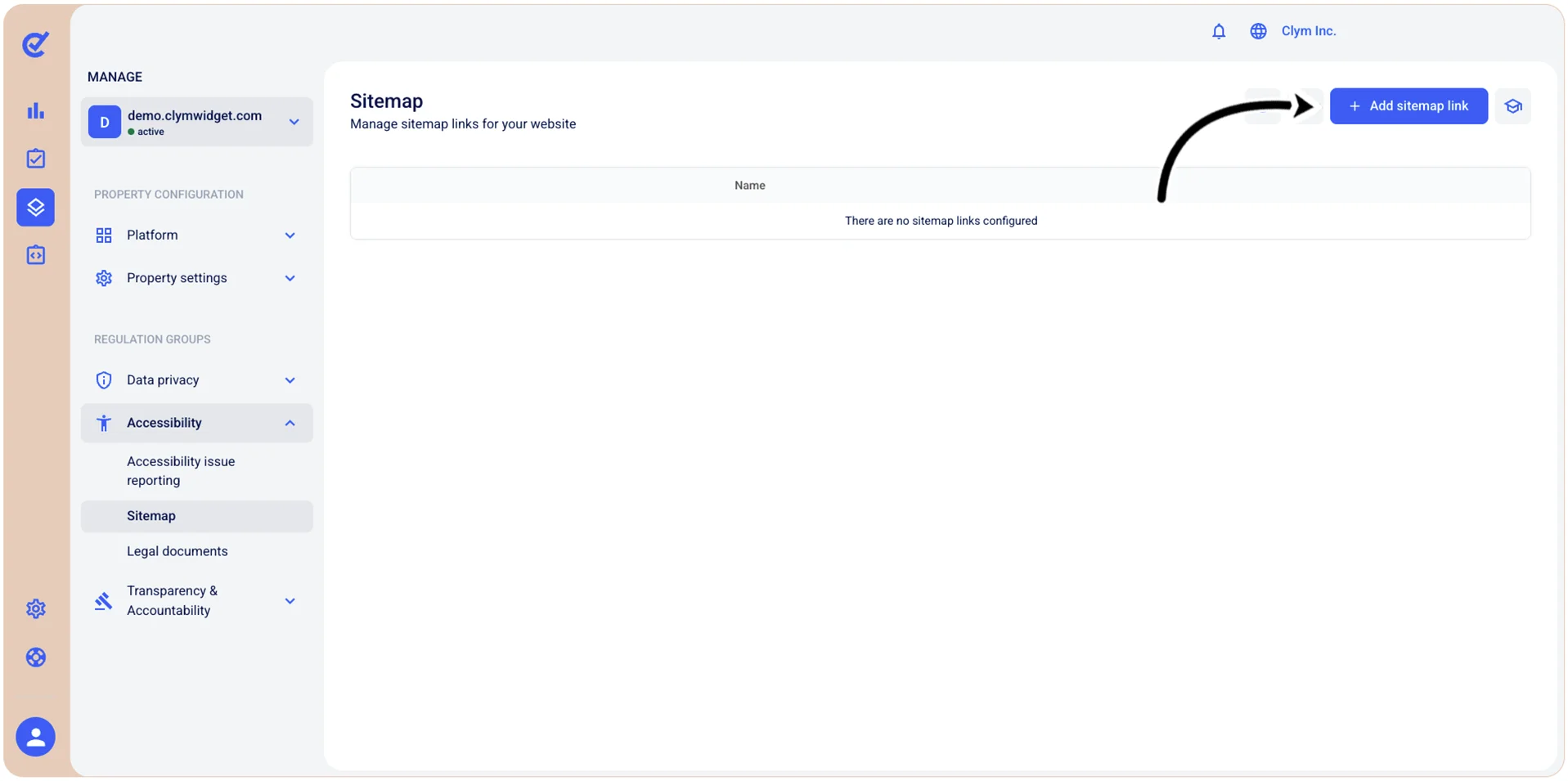Expand the Data privacy chevron
This screenshot has height=781, width=1568.
(290, 380)
